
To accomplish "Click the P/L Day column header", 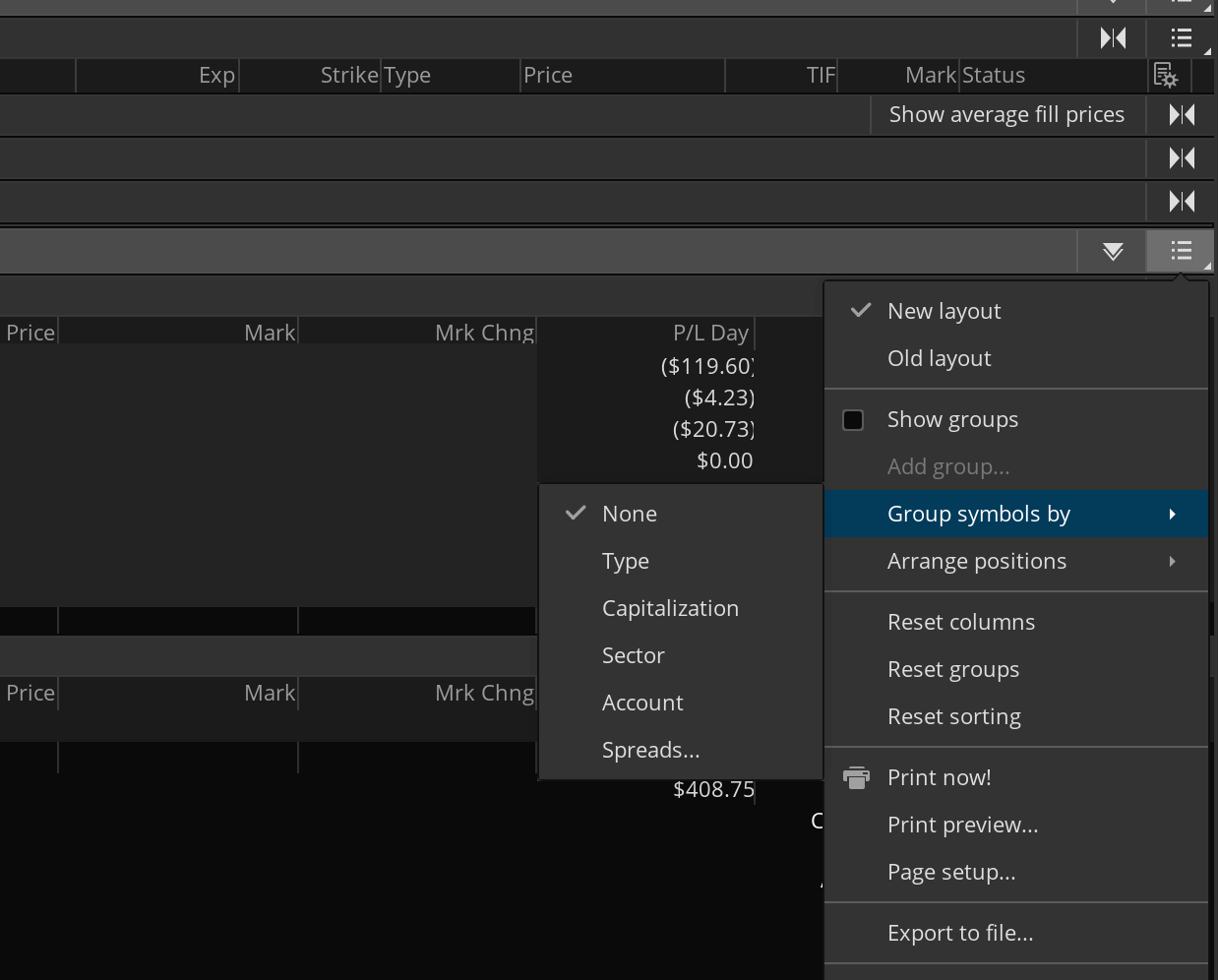I will tap(711, 333).
